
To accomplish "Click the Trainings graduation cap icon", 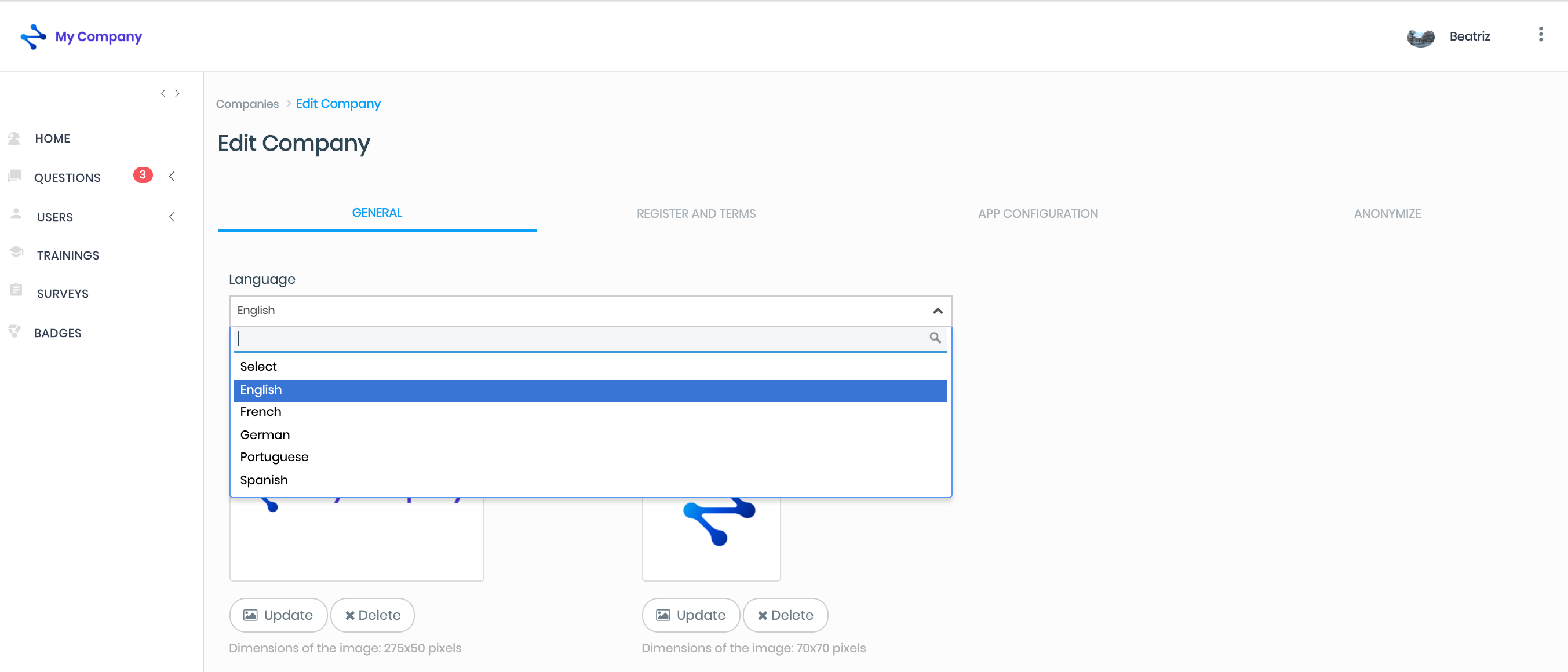I will click(16, 252).
